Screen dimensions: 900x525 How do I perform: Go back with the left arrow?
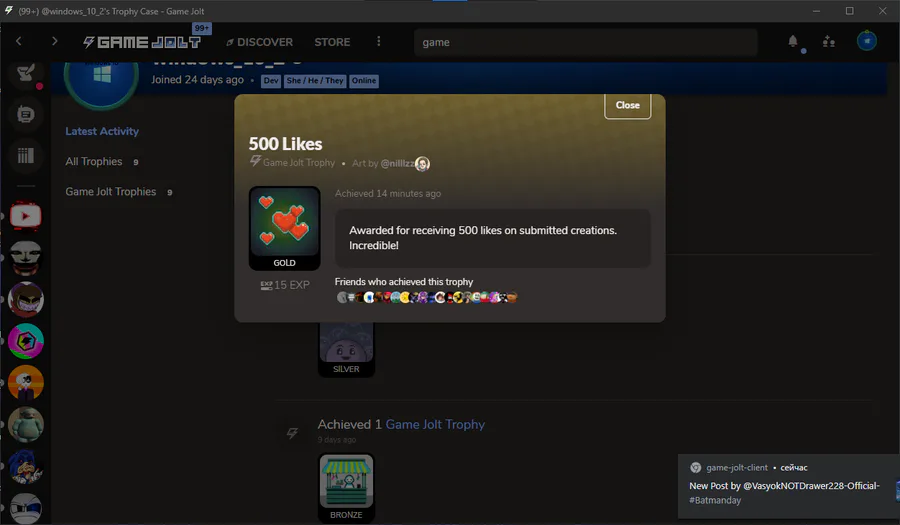[x=19, y=41]
